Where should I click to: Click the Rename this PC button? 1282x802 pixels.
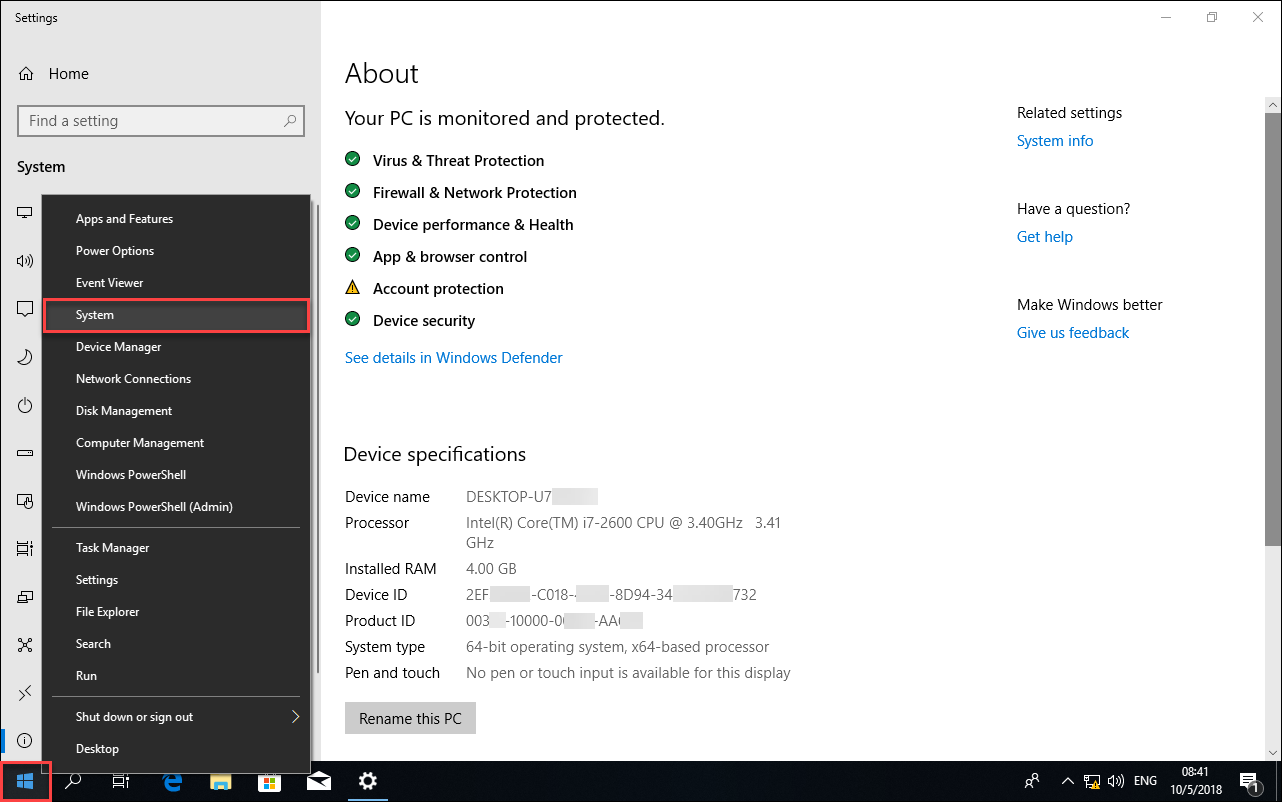[410, 718]
